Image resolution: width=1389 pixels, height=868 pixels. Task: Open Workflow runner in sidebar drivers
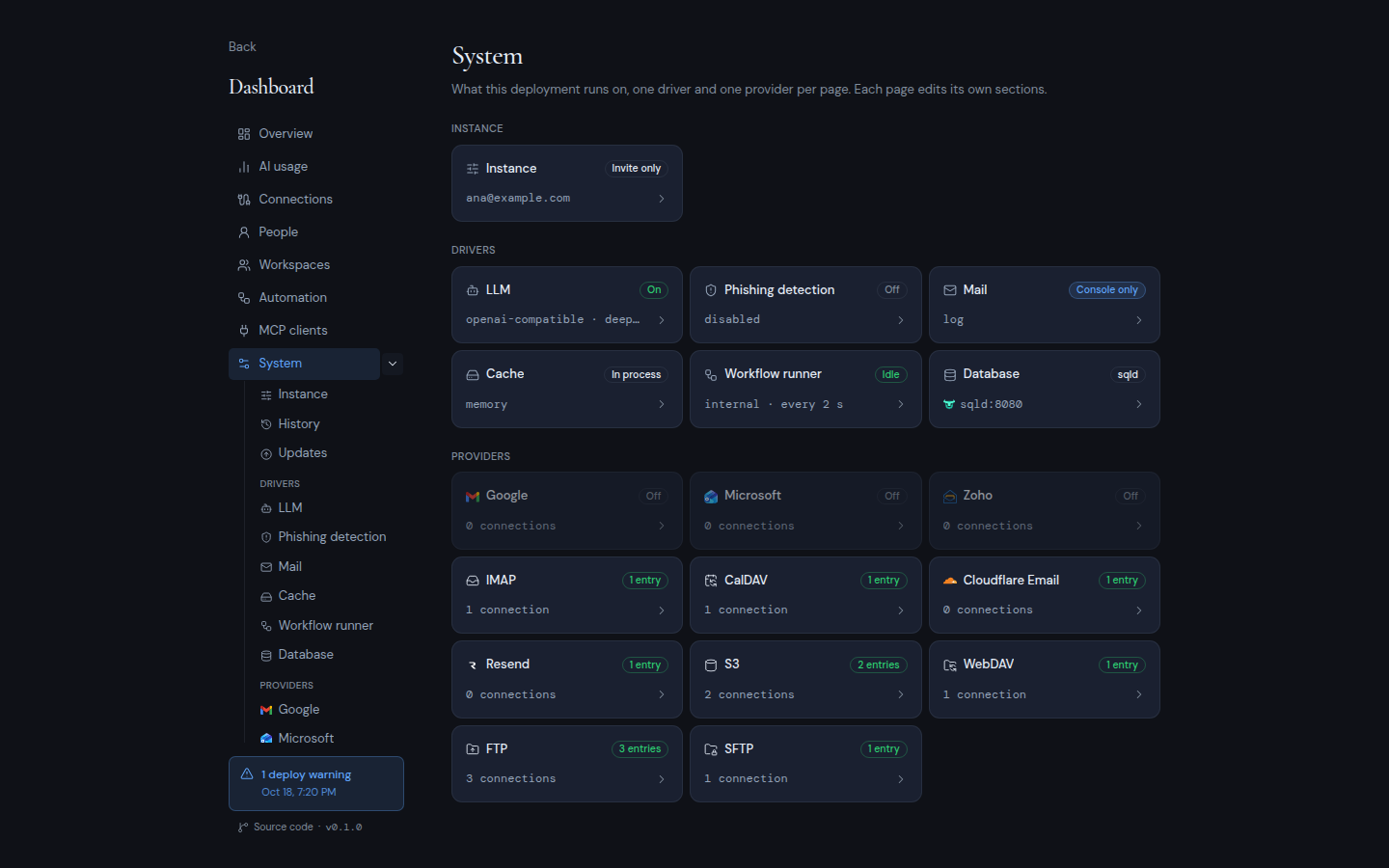point(325,626)
